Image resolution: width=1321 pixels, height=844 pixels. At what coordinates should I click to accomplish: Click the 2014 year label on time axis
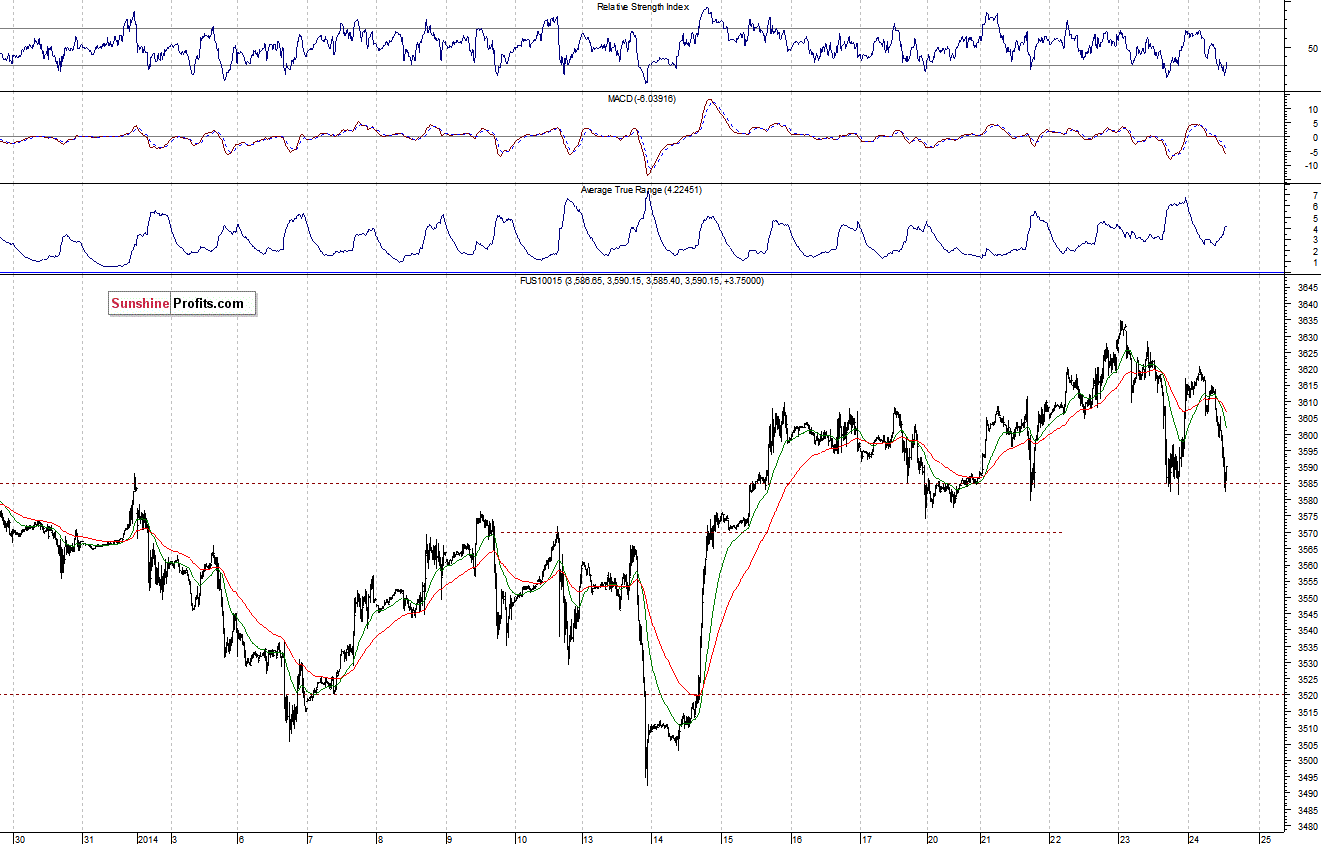click(x=149, y=838)
